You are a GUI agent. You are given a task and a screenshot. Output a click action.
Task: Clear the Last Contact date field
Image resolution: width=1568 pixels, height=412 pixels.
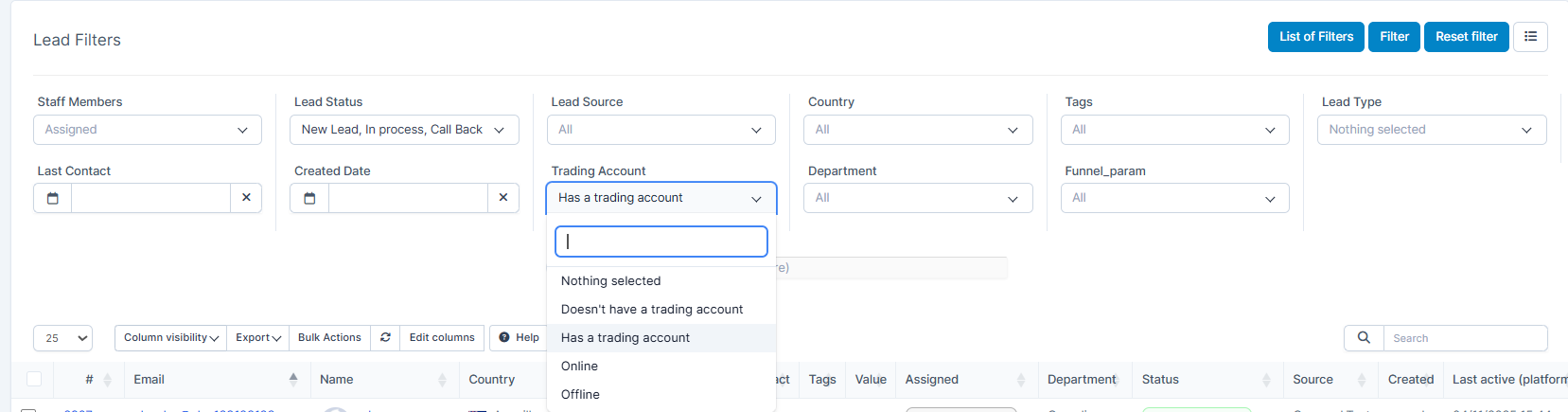(246, 198)
